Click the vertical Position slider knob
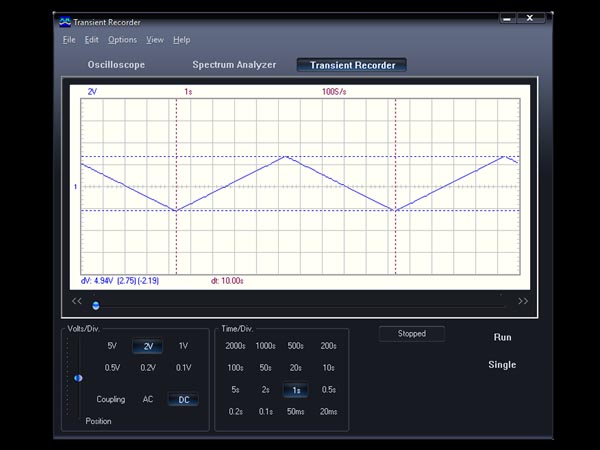The height and width of the screenshot is (450, 600). tap(78, 378)
